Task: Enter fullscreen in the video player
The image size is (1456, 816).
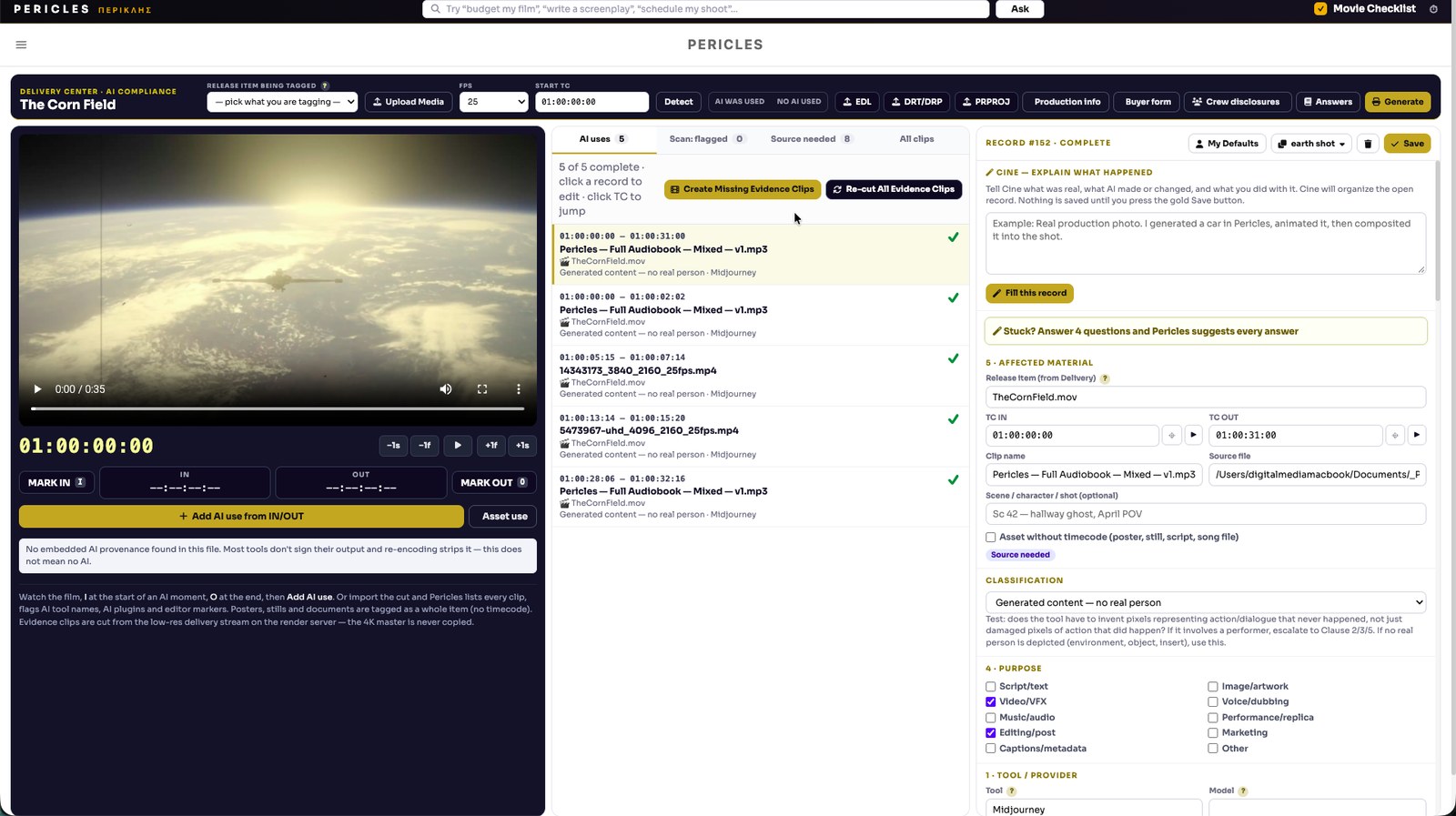Action: (482, 389)
